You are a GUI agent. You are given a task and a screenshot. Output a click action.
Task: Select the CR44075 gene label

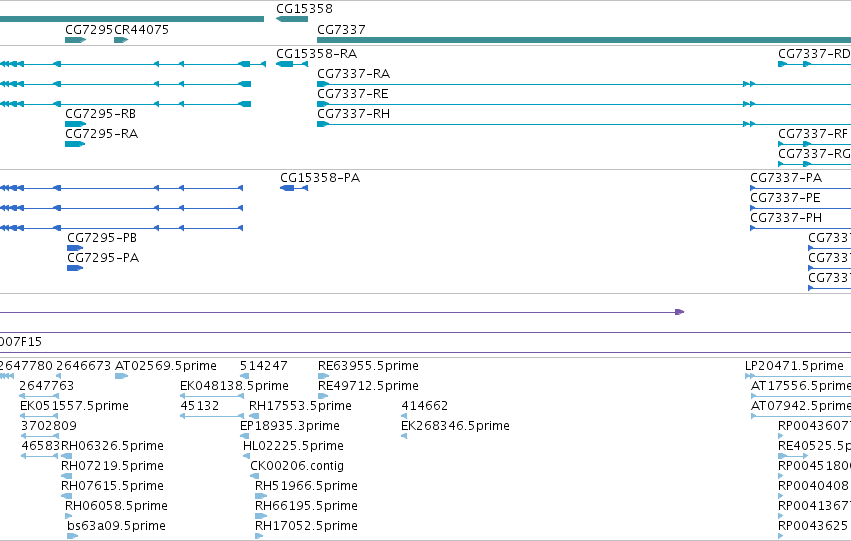coord(141,29)
